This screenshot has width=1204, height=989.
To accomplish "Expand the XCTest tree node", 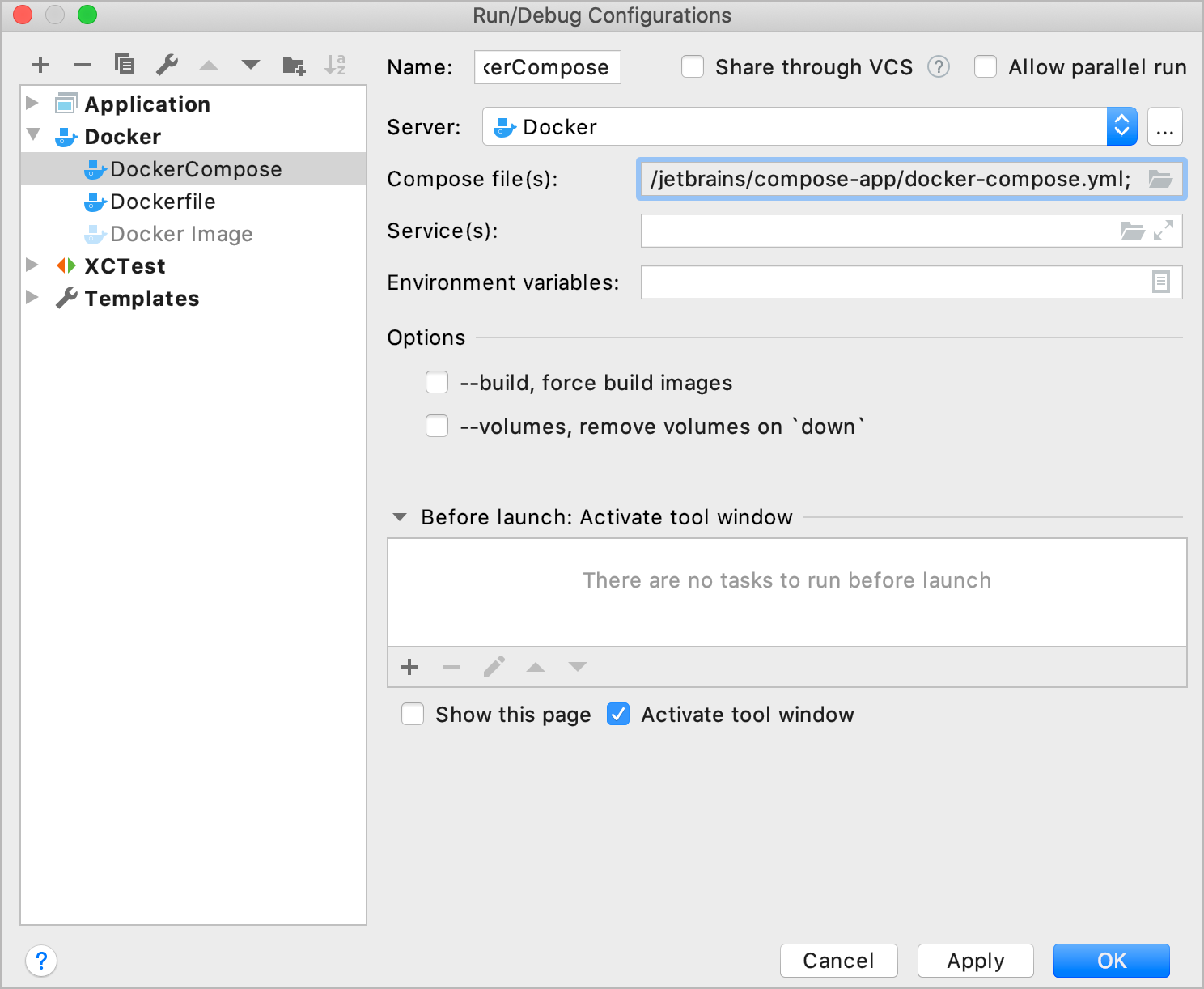I will click(32, 265).
